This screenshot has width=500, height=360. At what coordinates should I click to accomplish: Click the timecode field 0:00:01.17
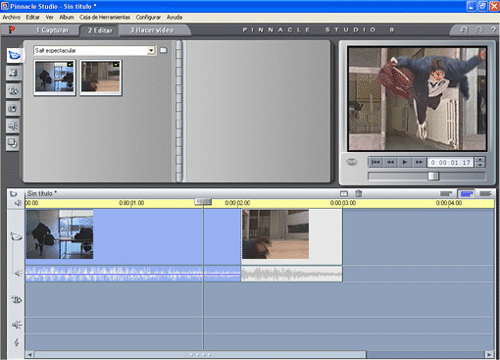pos(451,163)
